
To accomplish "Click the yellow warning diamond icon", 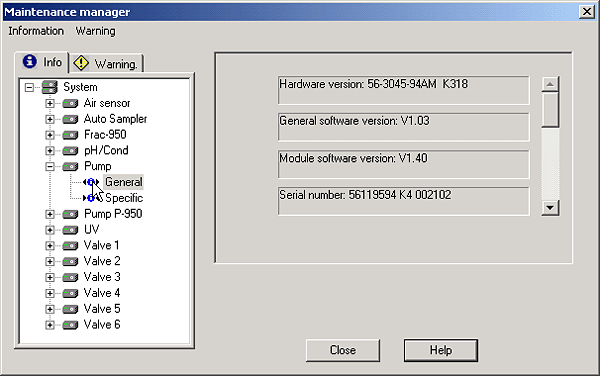I will point(81,63).
